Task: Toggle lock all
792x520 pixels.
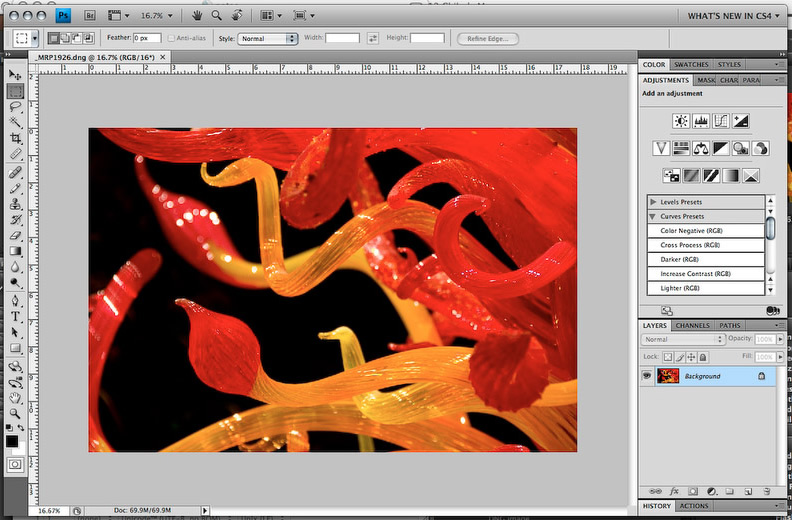Action: click(703, 357)
